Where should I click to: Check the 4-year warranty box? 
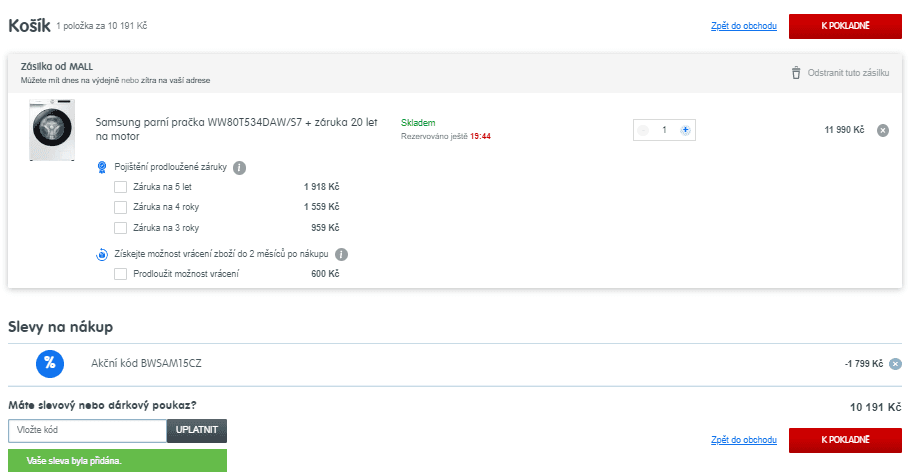tap(120, 207)
